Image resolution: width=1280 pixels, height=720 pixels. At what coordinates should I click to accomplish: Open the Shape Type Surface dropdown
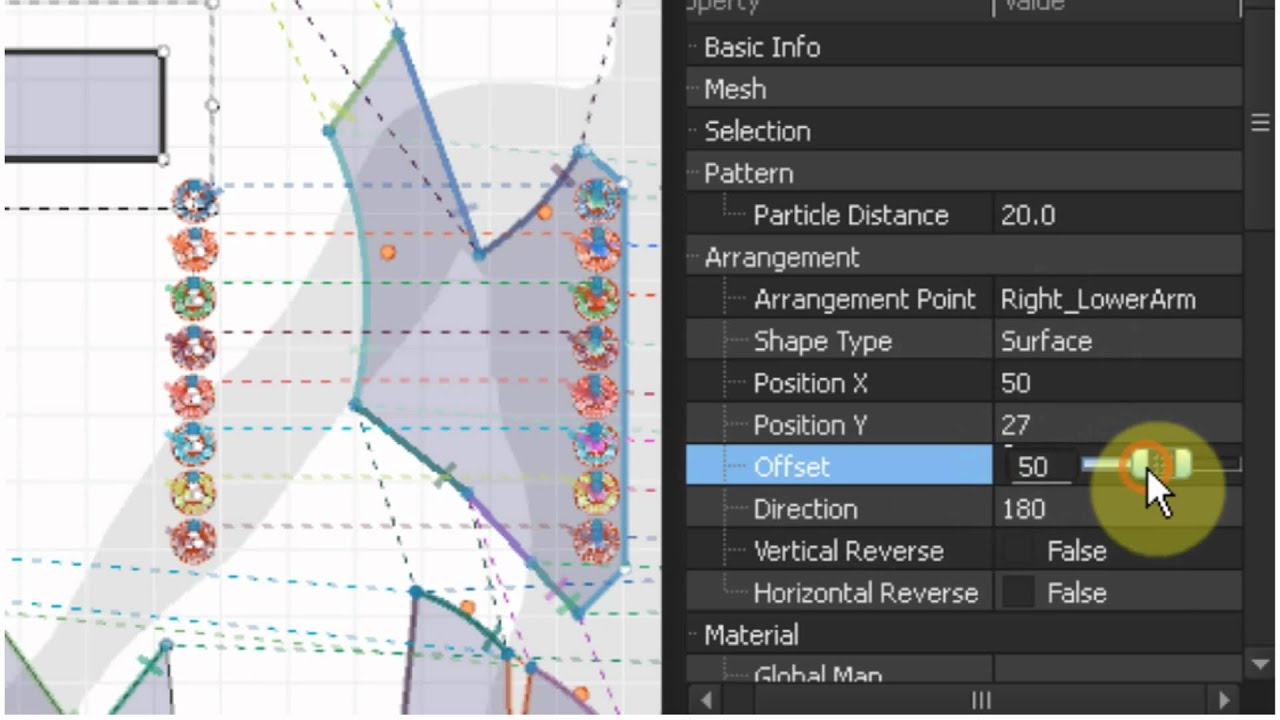tap(1117, 341)
